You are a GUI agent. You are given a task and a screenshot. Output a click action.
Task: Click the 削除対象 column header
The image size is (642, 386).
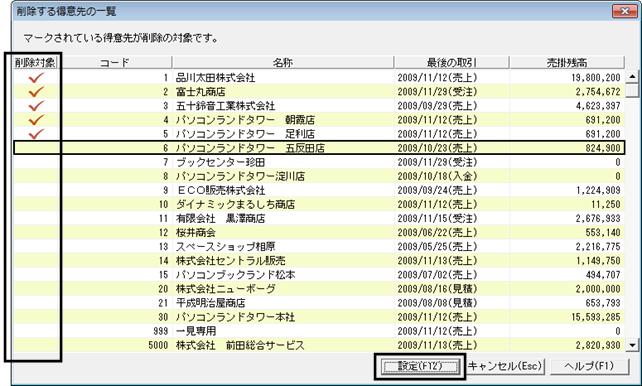pos(35,62)
